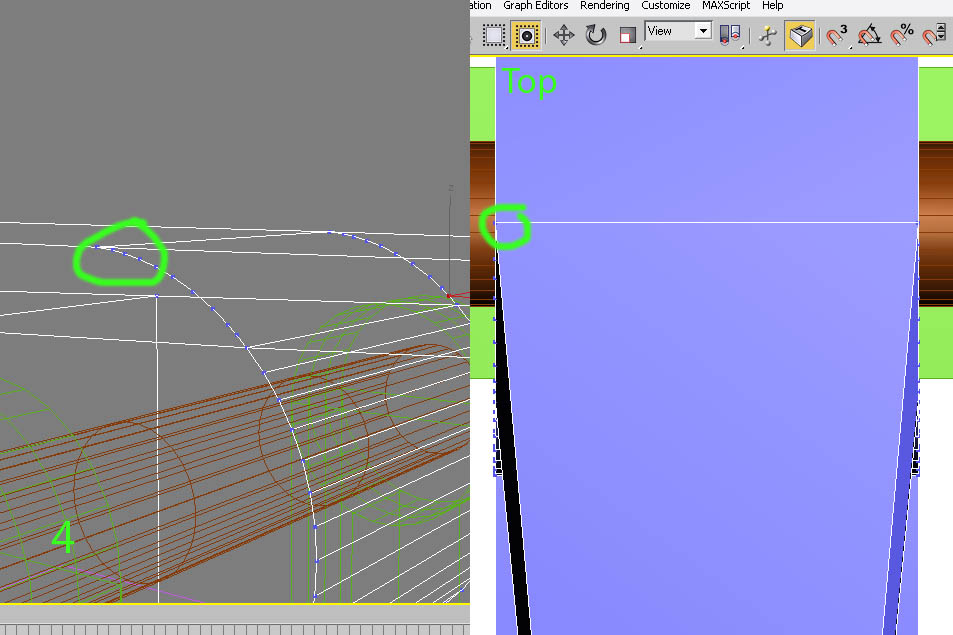The height and width of the screenshot is (635, 953).
Task: Toggle the Window/Crossing selection mode
Action: pos(526,35)
